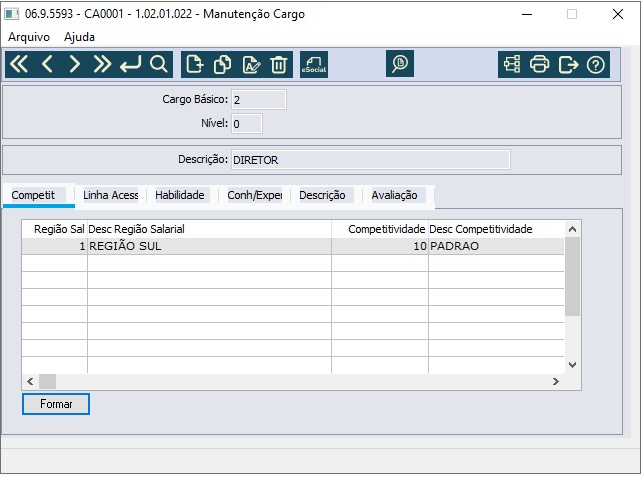The height and width of the screenshot is (477, 642).
Task: Go to the first record
Action: (19, 64)
